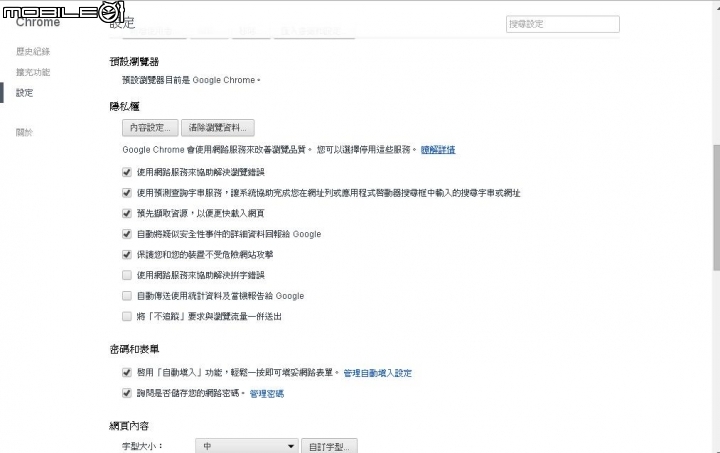Viewport: 720px width, 453px height.
Task: Open 歷史紀錄 in the sidebar
Action: click(33, 51)
